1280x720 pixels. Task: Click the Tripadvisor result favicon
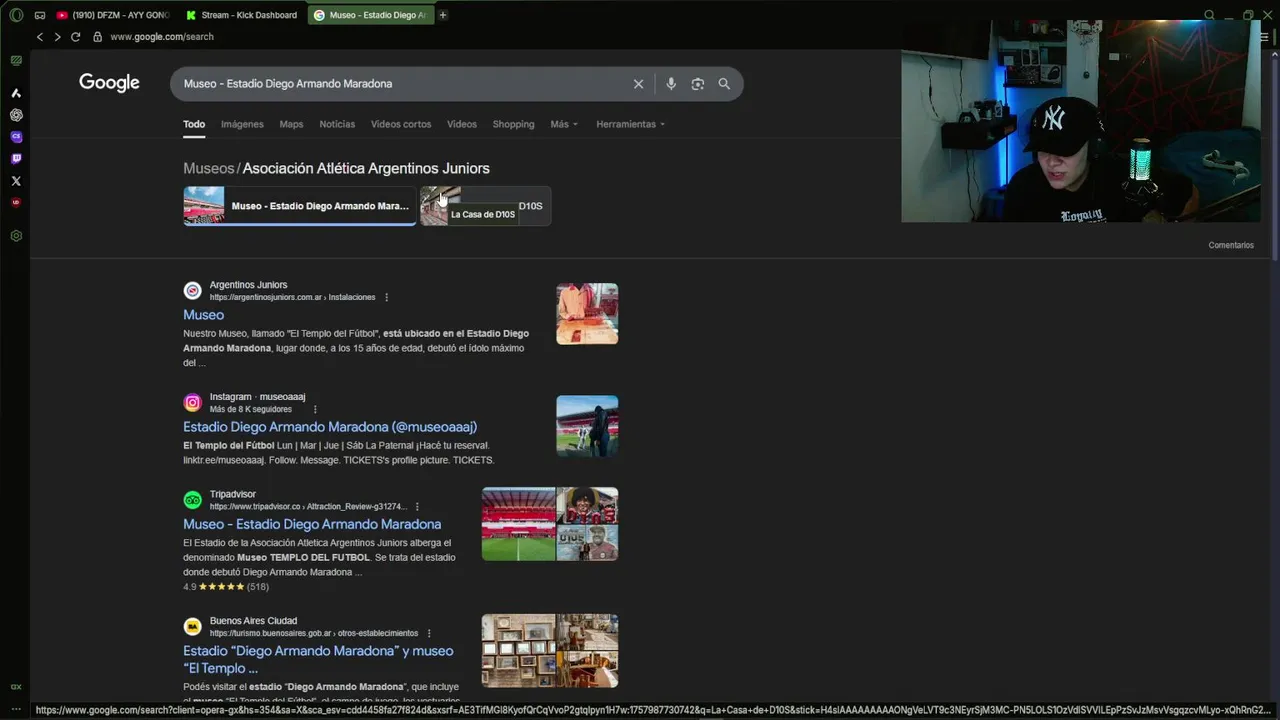[x=192, y=500]
